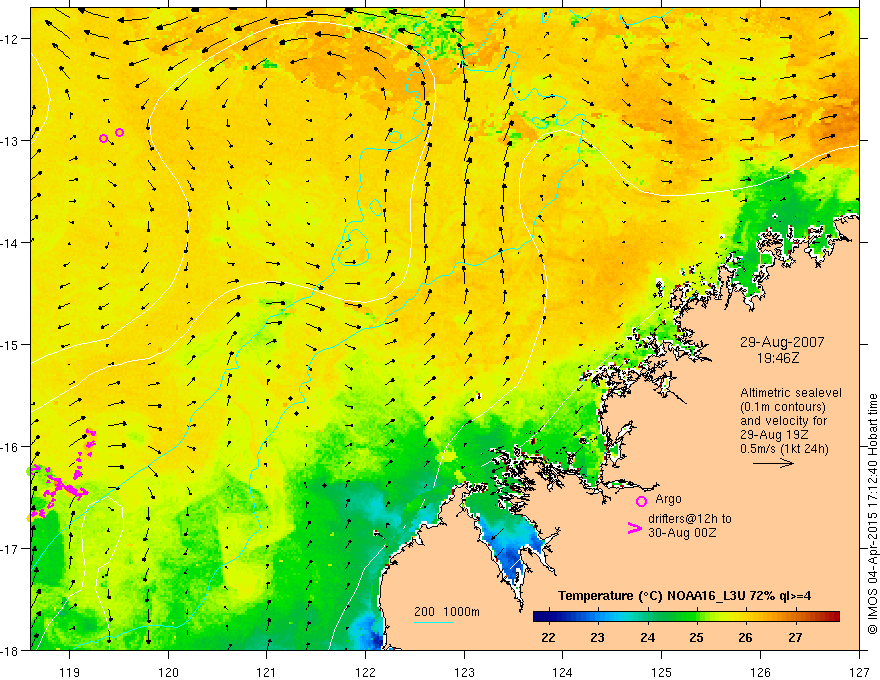Click latitude label -15
The height and width of the screenshot is (680, 880).
[10, 344]
